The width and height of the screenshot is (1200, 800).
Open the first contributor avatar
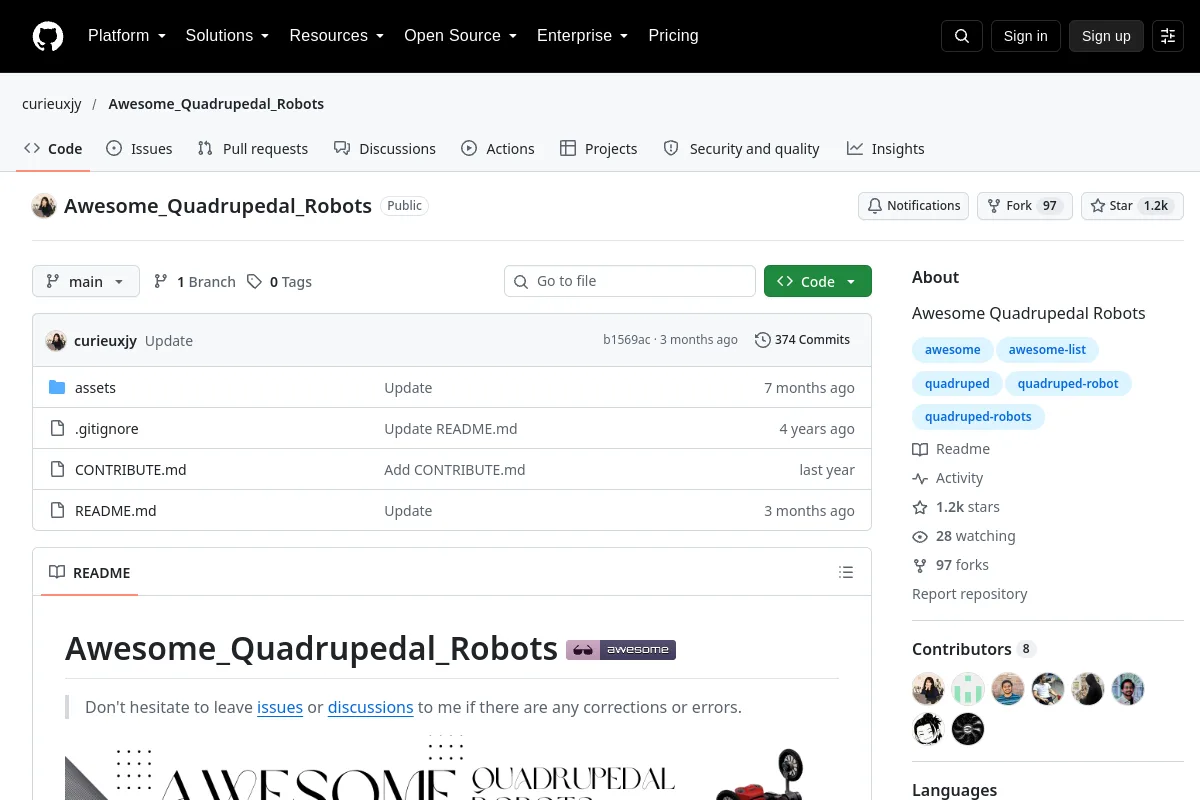tap(928, 689)
